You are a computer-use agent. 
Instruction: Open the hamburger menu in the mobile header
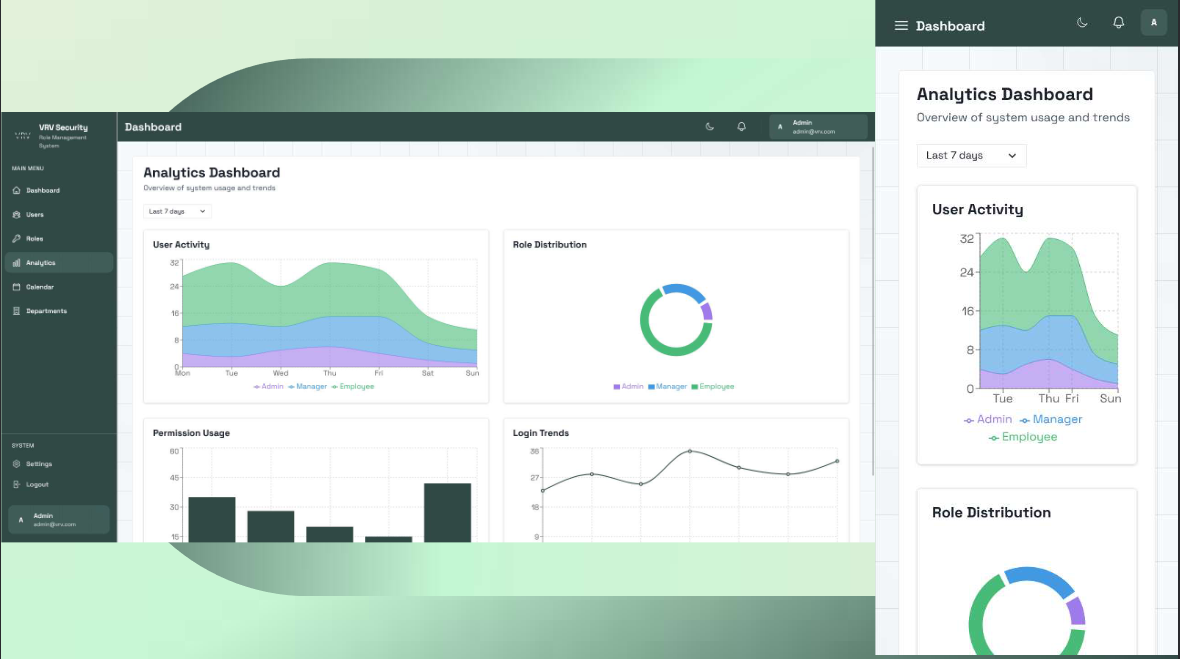[x=901, y=25]
